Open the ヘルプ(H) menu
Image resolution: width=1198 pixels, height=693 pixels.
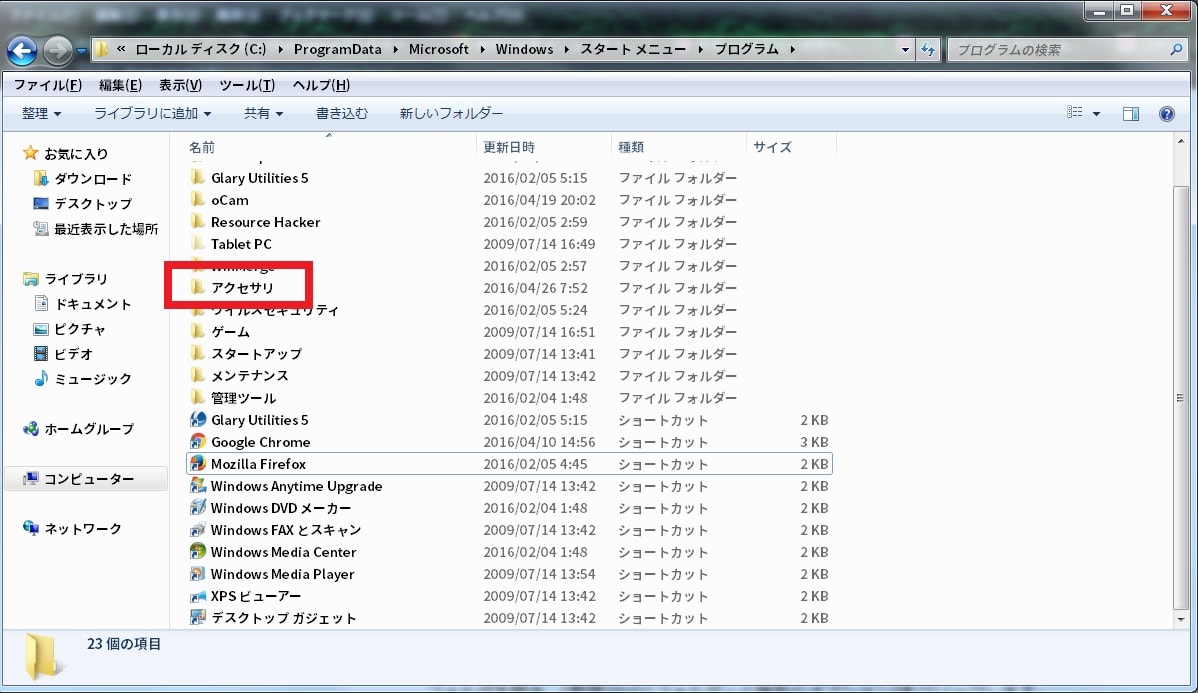click(x=321, y=85)
